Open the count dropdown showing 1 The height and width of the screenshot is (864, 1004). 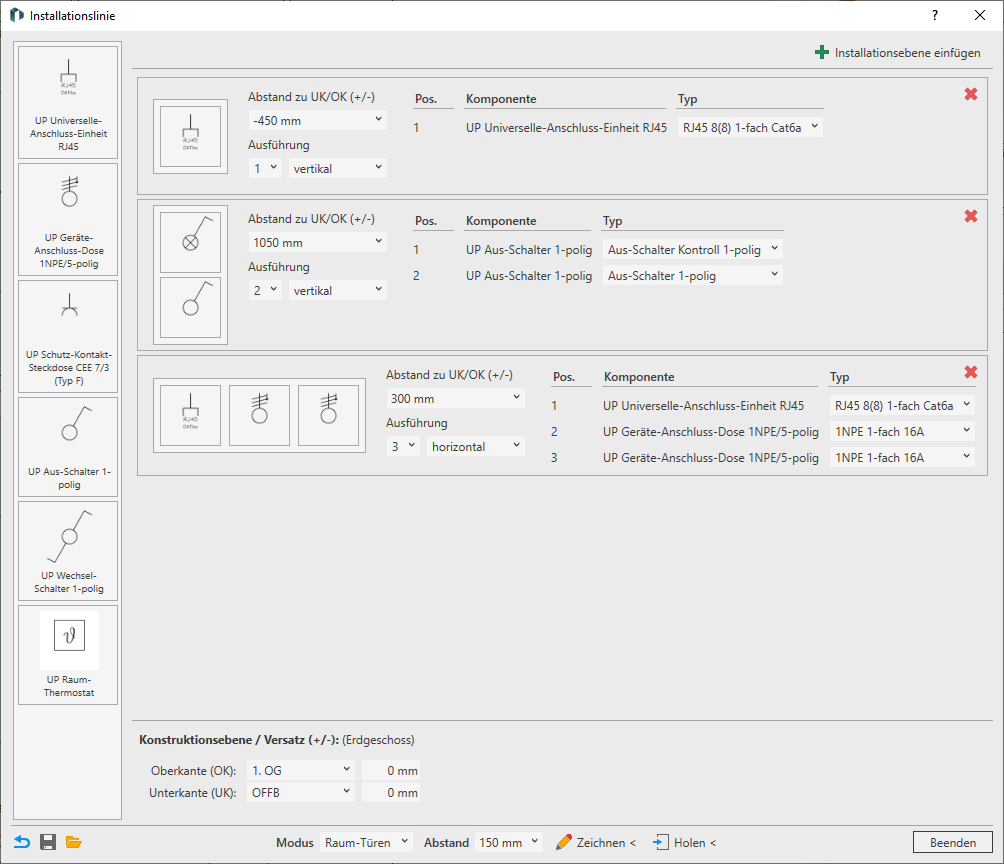click(265, 168)
